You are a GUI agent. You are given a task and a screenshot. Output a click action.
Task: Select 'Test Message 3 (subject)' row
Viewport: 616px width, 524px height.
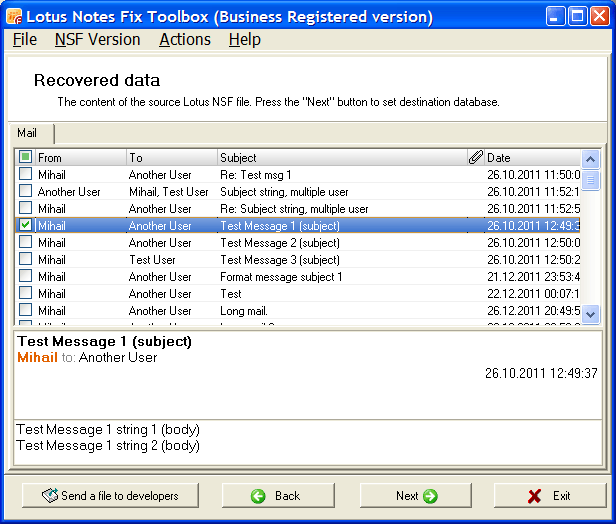[x=297, y=260]
